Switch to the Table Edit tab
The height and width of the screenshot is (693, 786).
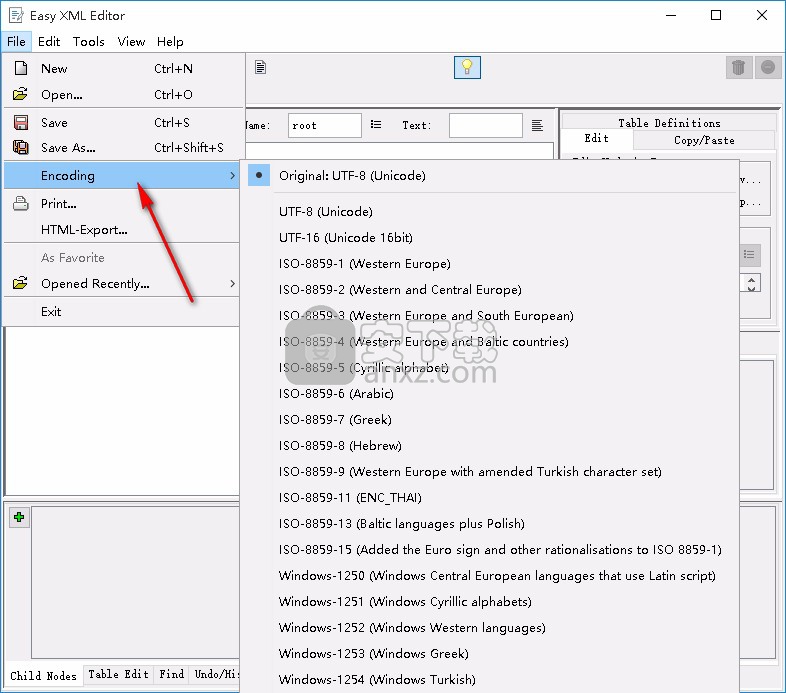[118, 674]
